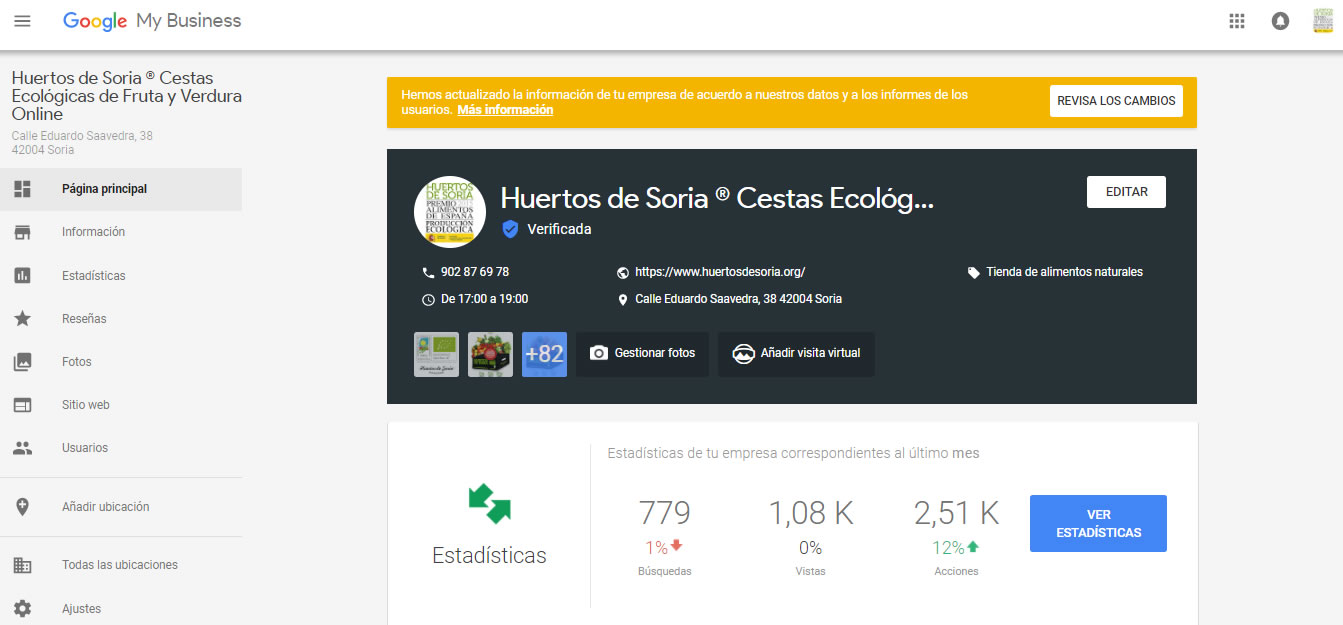Open the +82 photos thumbnail
1343x625 pixels.
[x=544, y=354]
